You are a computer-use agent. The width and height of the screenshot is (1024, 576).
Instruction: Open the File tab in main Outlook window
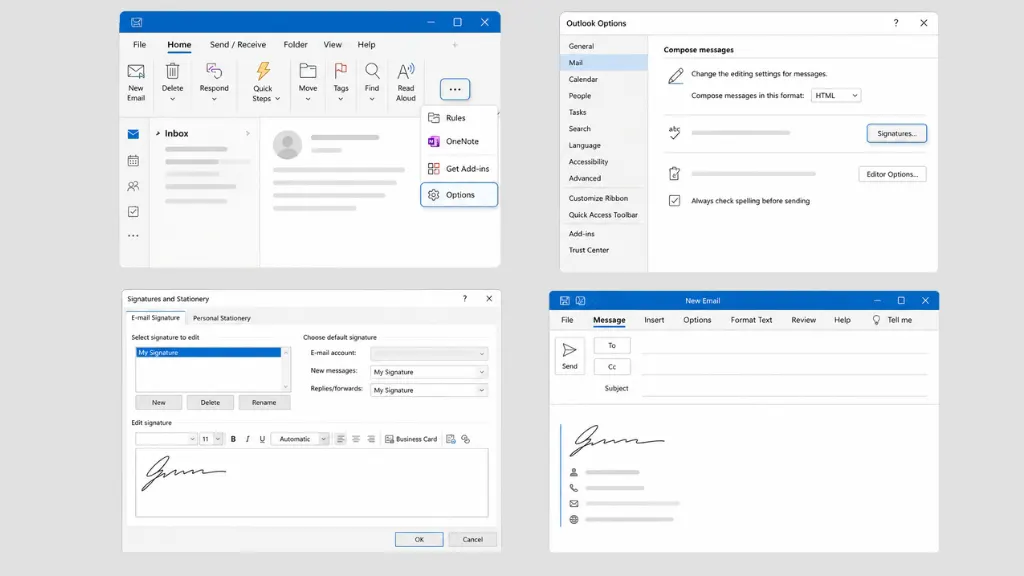[140, 45]
